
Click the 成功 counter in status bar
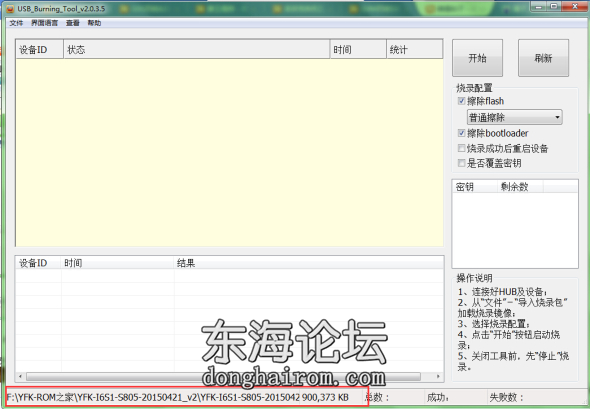(x=438, y=397)
